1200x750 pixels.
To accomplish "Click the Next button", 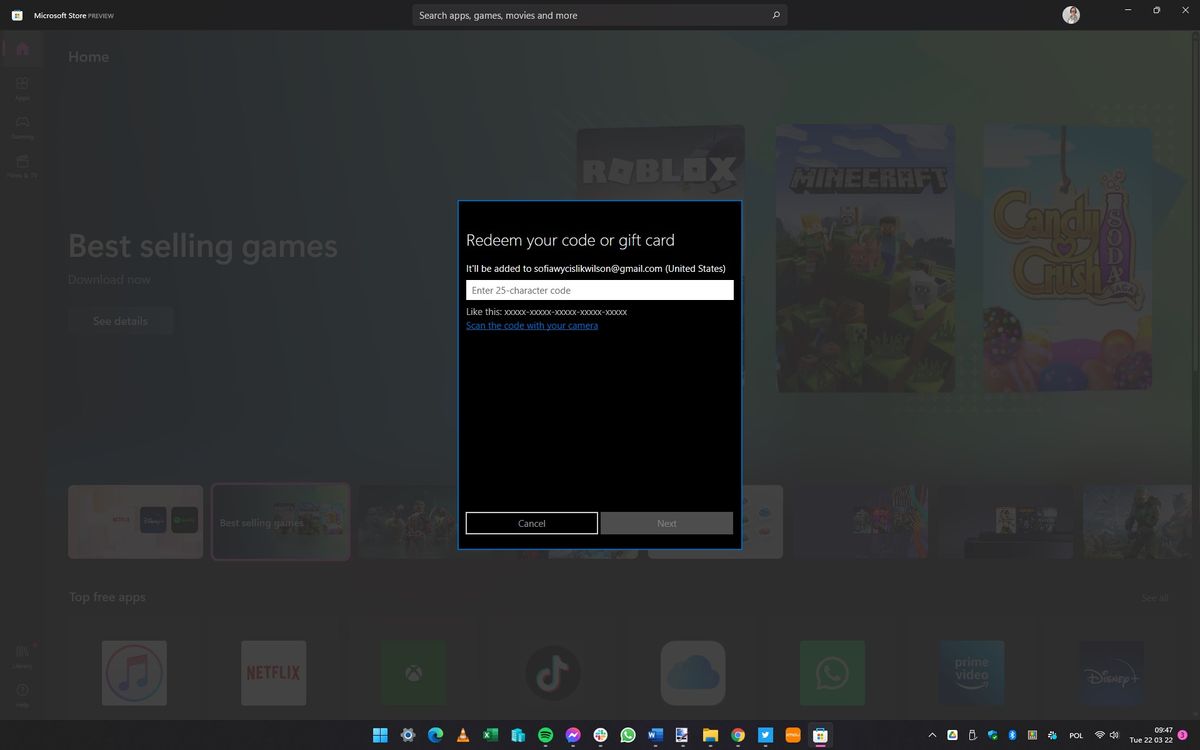I will (666, 523).
